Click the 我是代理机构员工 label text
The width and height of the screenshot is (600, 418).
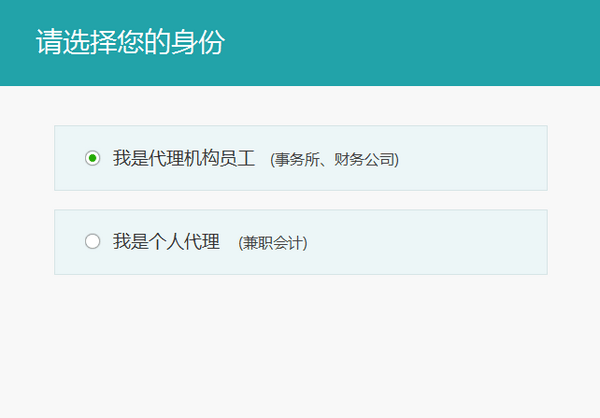pyautogui.click(x=184, y=158)
